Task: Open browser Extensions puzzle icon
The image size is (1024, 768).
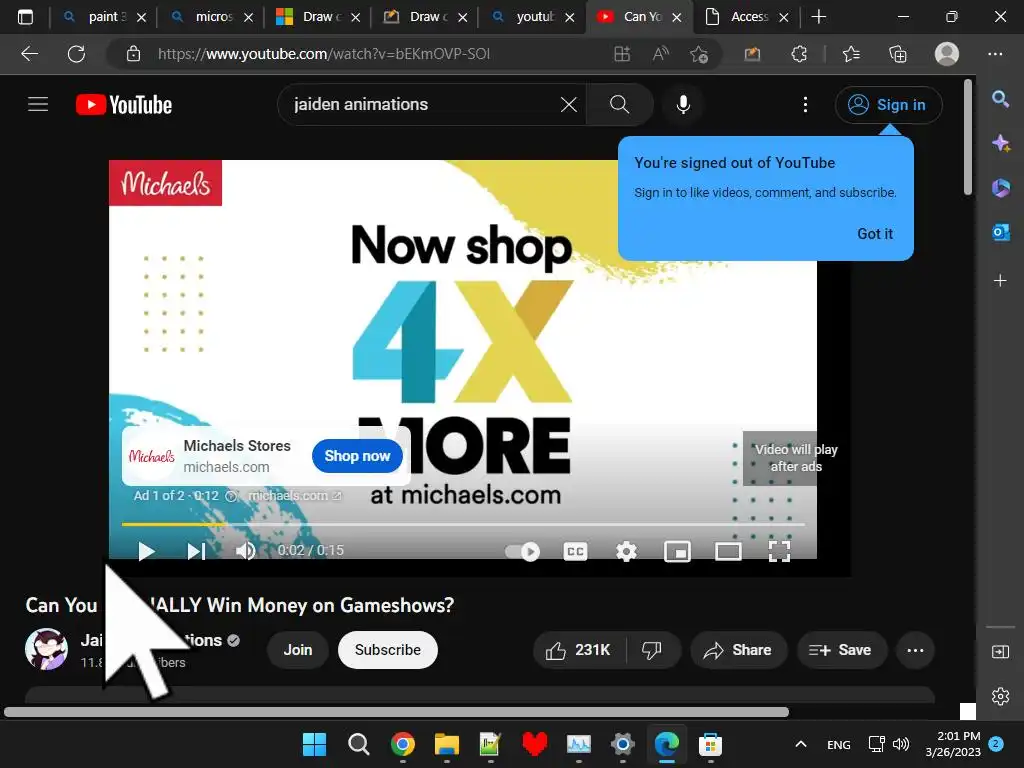Action: point(799,54)
